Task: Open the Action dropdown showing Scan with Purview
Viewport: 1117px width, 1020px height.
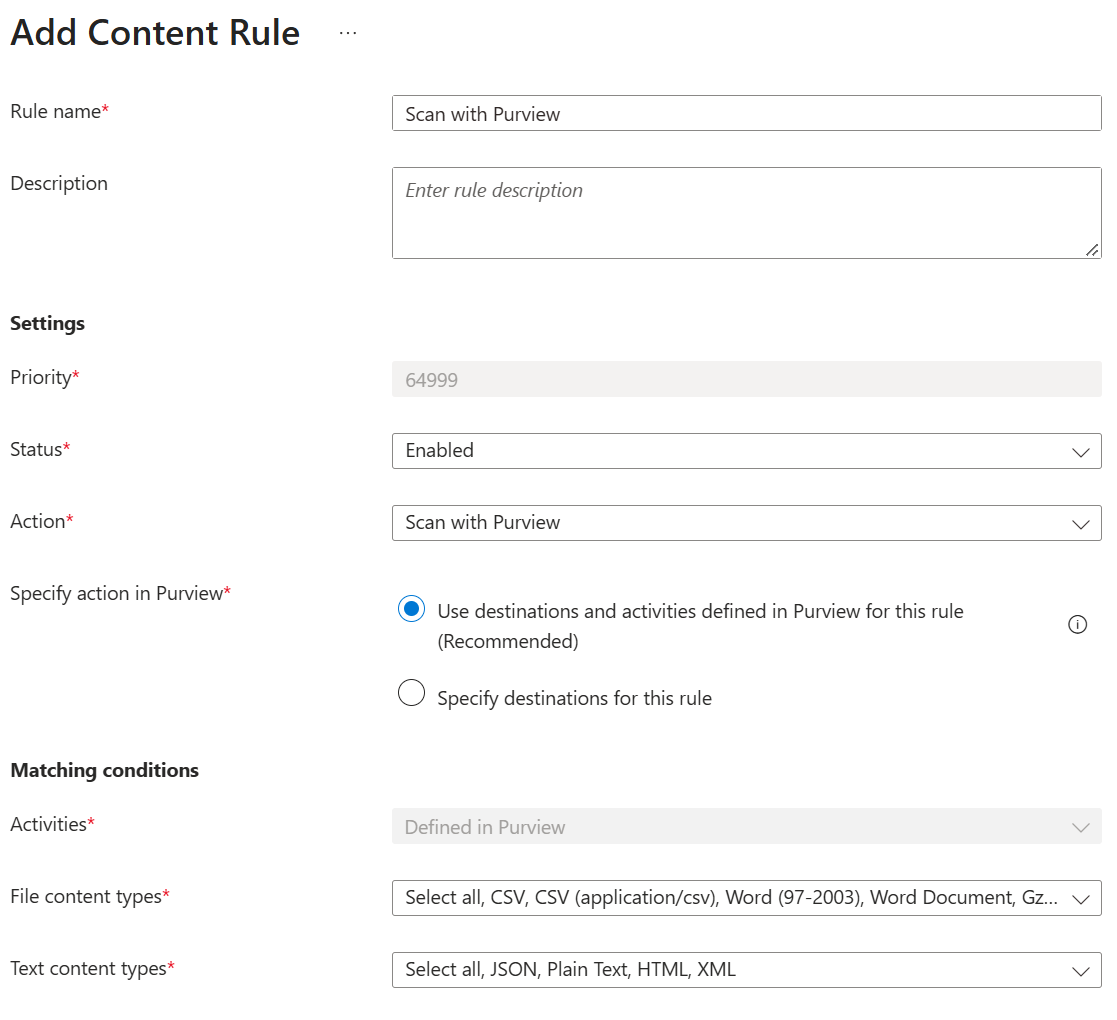Action: click(747, 523)
